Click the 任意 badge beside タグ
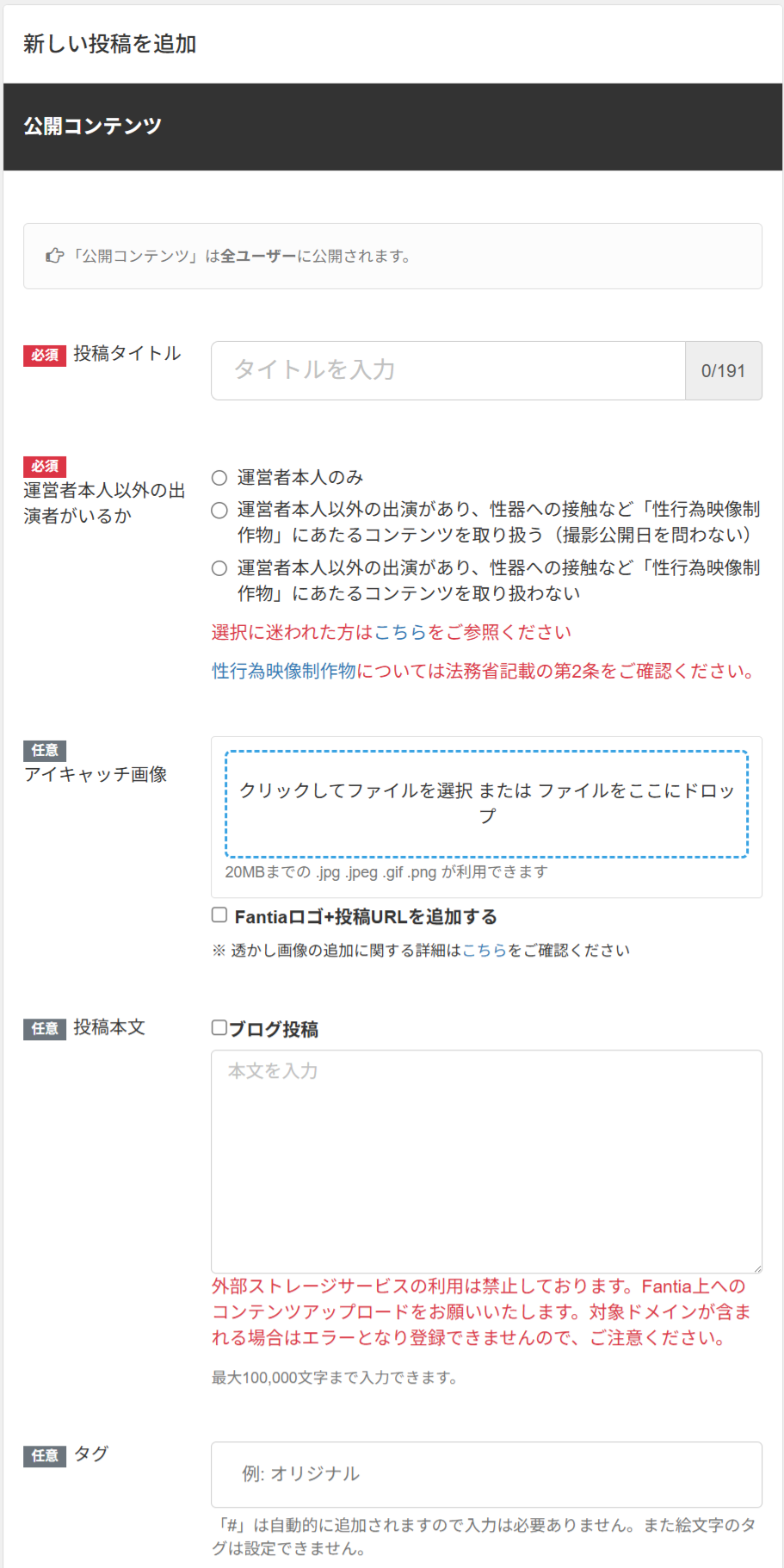Screen dimensions: 784x1568 45,1455
